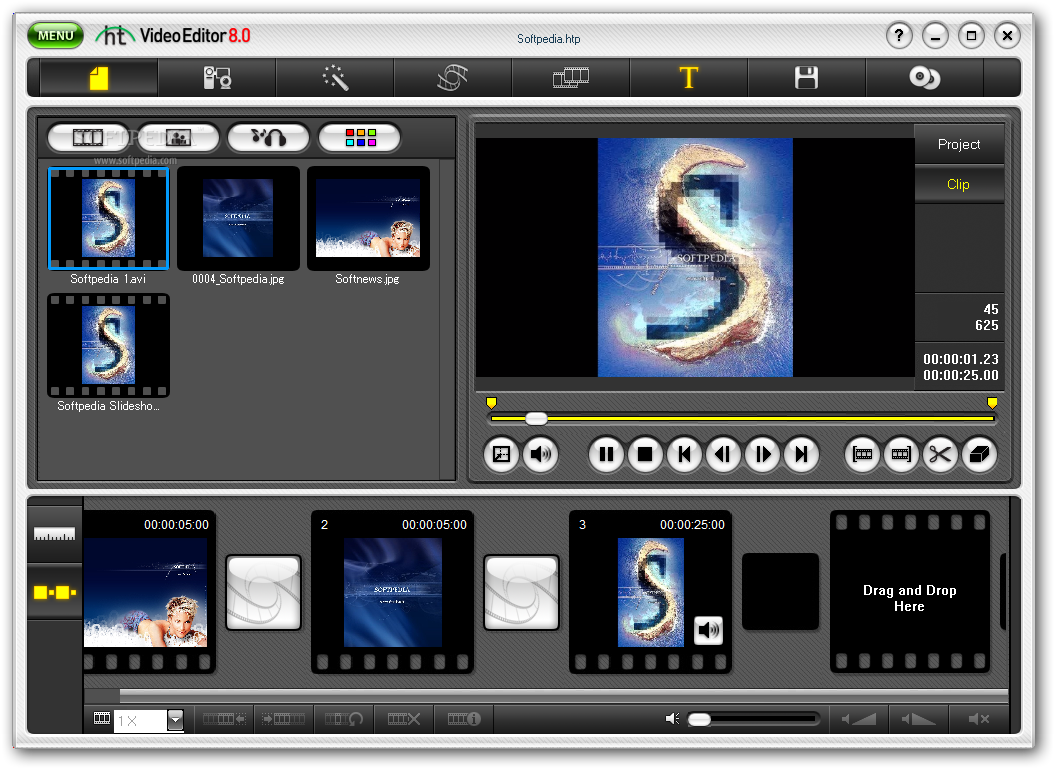This screenshot has width=1055, height=769.
Task: Stop the preview playback
Action: click(x=645, y=455)
